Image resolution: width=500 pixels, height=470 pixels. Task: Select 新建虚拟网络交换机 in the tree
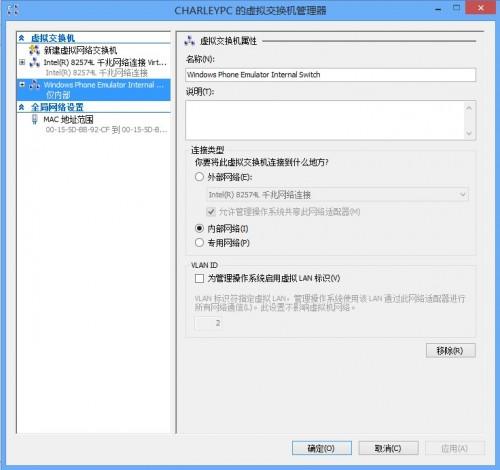[80, 50]
